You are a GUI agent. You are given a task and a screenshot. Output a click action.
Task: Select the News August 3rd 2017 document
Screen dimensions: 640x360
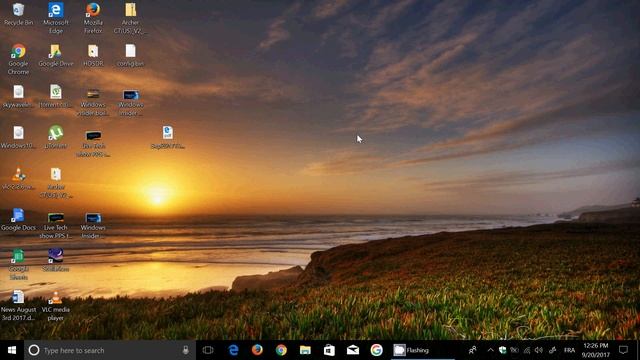(18, 305)
